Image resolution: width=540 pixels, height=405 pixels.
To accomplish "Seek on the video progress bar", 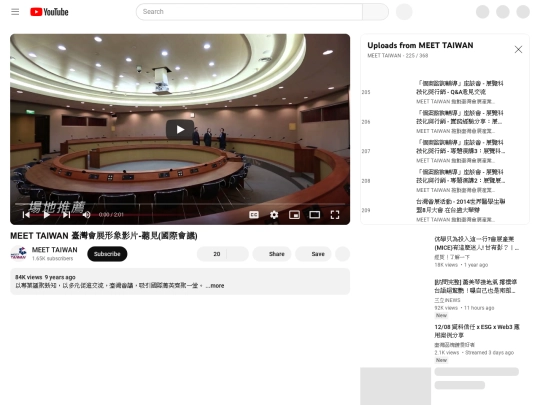I will point(180,204).
